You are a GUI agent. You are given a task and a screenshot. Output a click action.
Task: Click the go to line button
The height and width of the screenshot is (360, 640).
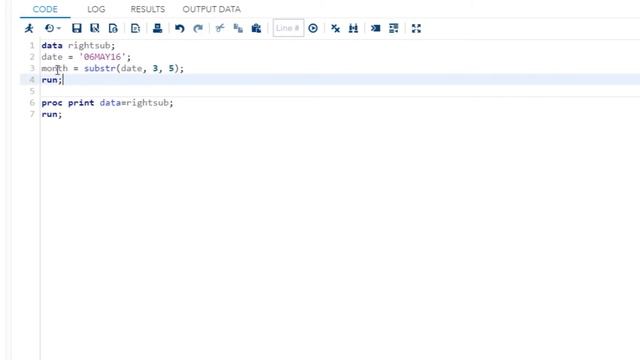[x=313, y=28]
